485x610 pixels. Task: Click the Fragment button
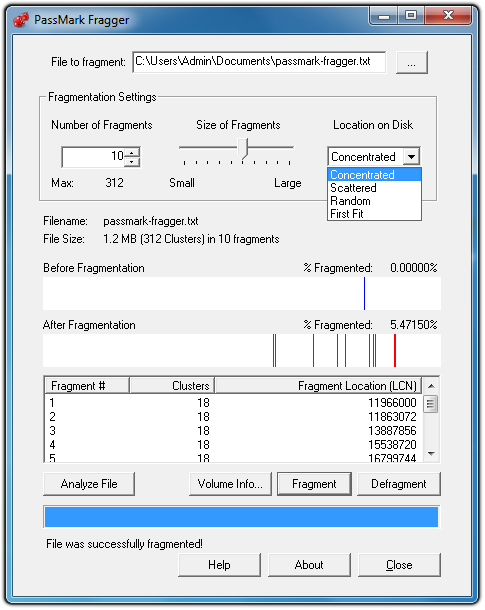coord(314,484)
